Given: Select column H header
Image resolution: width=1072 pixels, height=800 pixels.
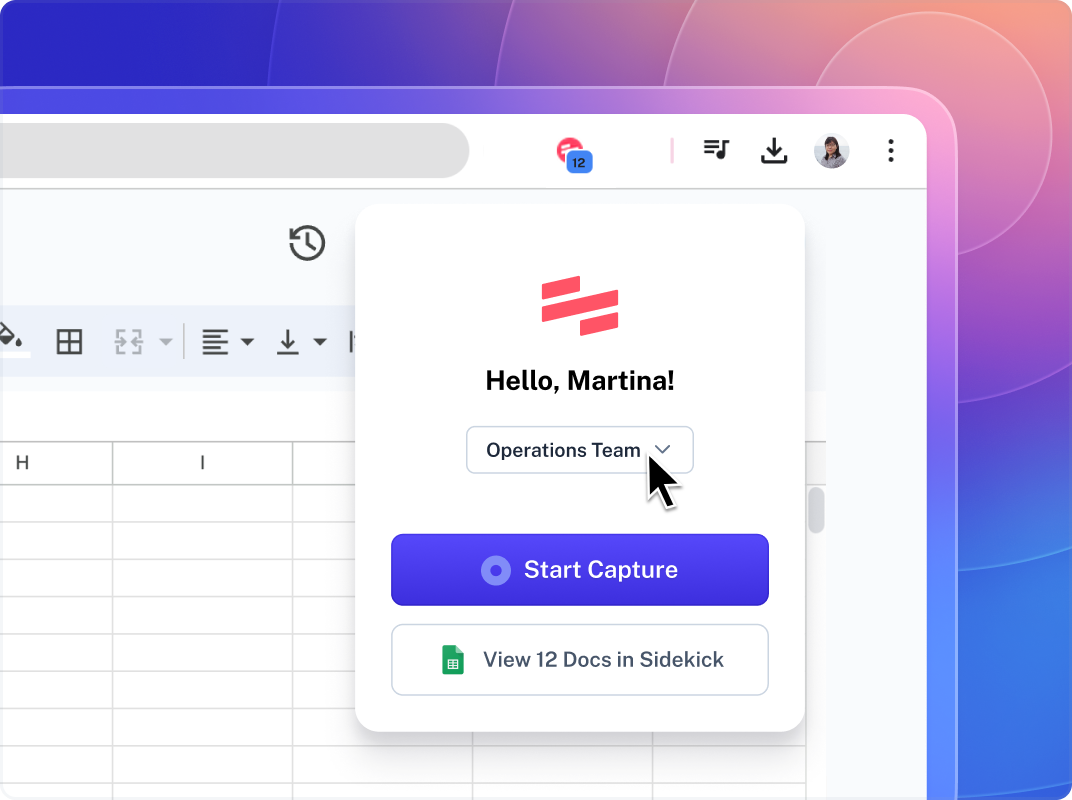Looking at the screenshot, I should click(56, 463).
